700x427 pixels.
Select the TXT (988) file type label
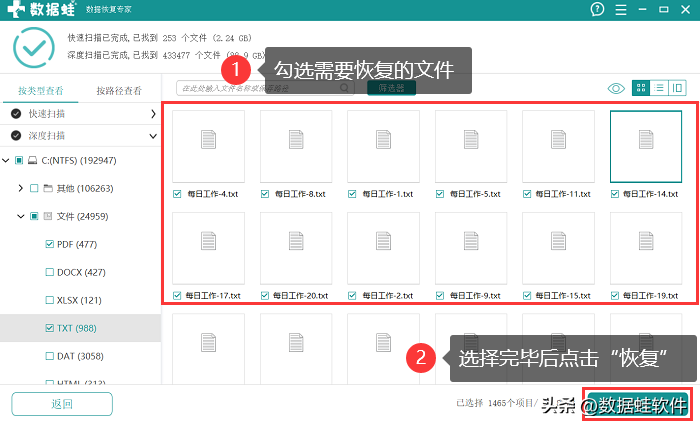(76, 328)
